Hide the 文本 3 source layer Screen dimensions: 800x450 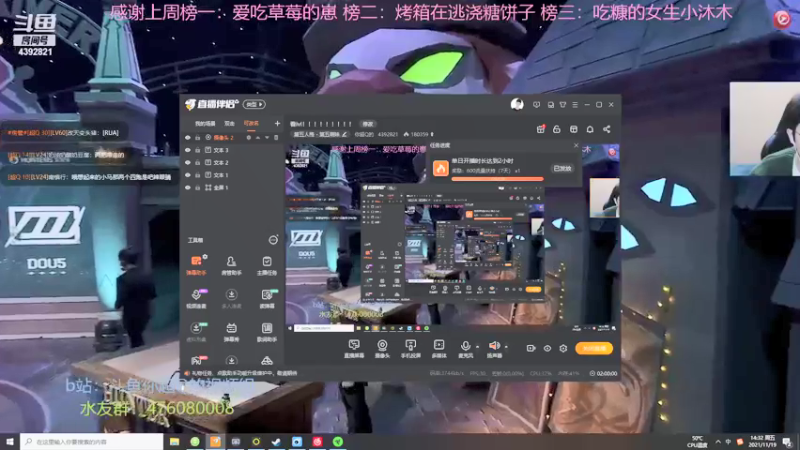tap(188, 150)
